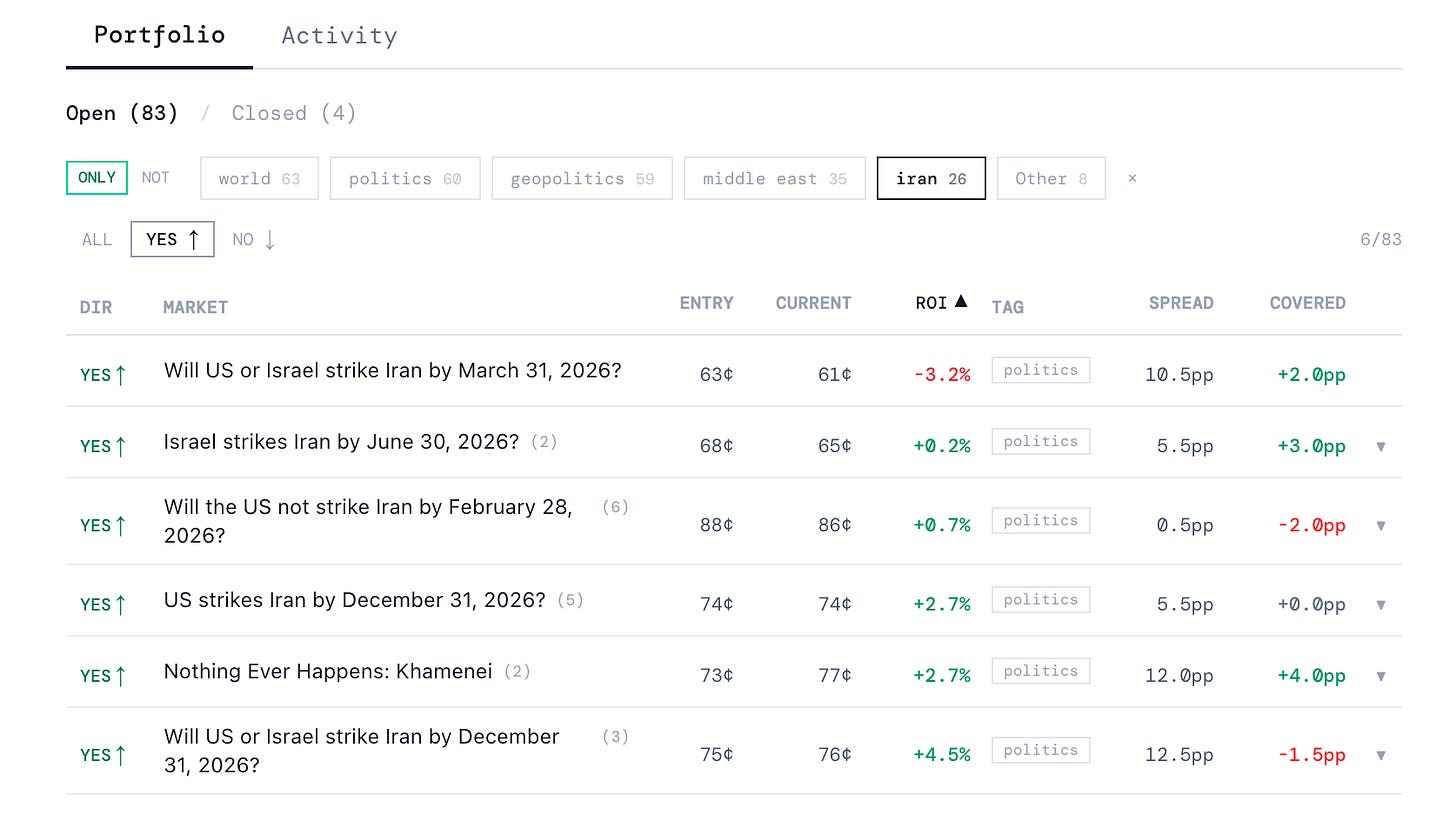Select the Portfolio tab
This screenshot has width=1456, height=814.
point(159,35)
